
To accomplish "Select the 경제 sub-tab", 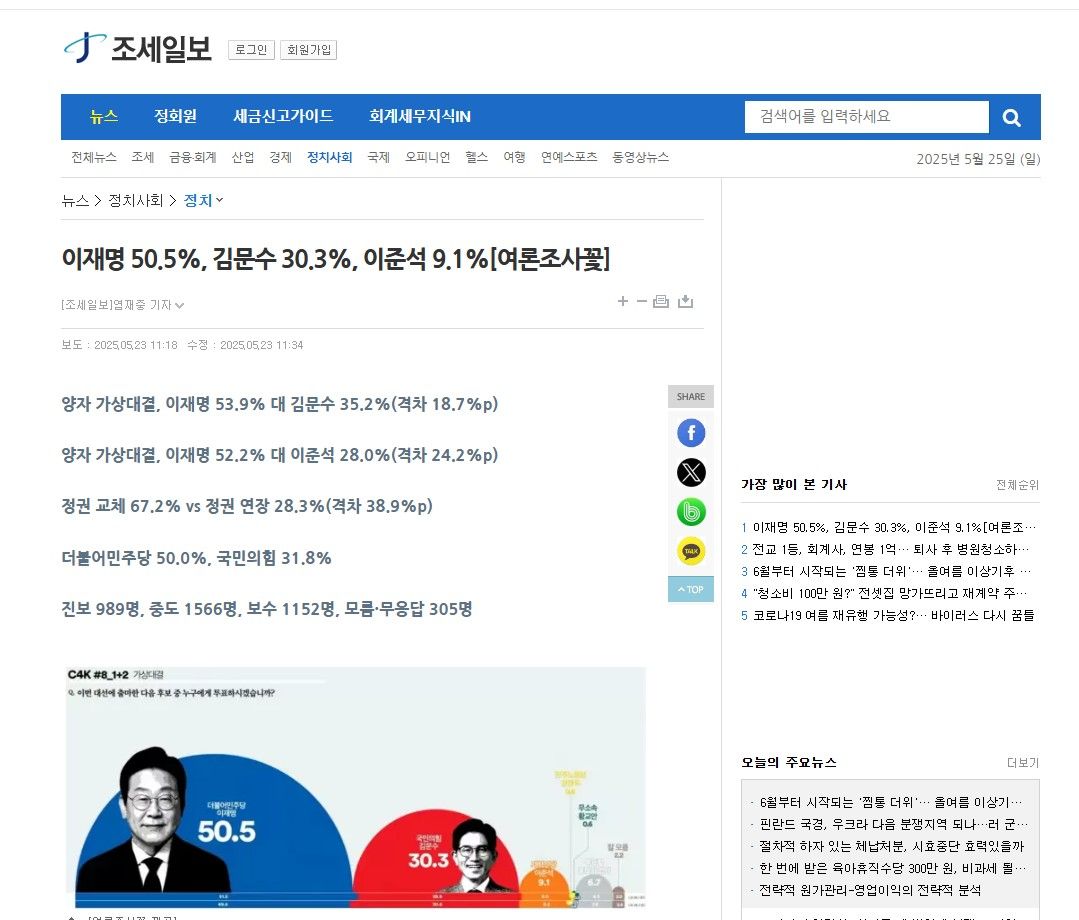I will tap(280, 158).
